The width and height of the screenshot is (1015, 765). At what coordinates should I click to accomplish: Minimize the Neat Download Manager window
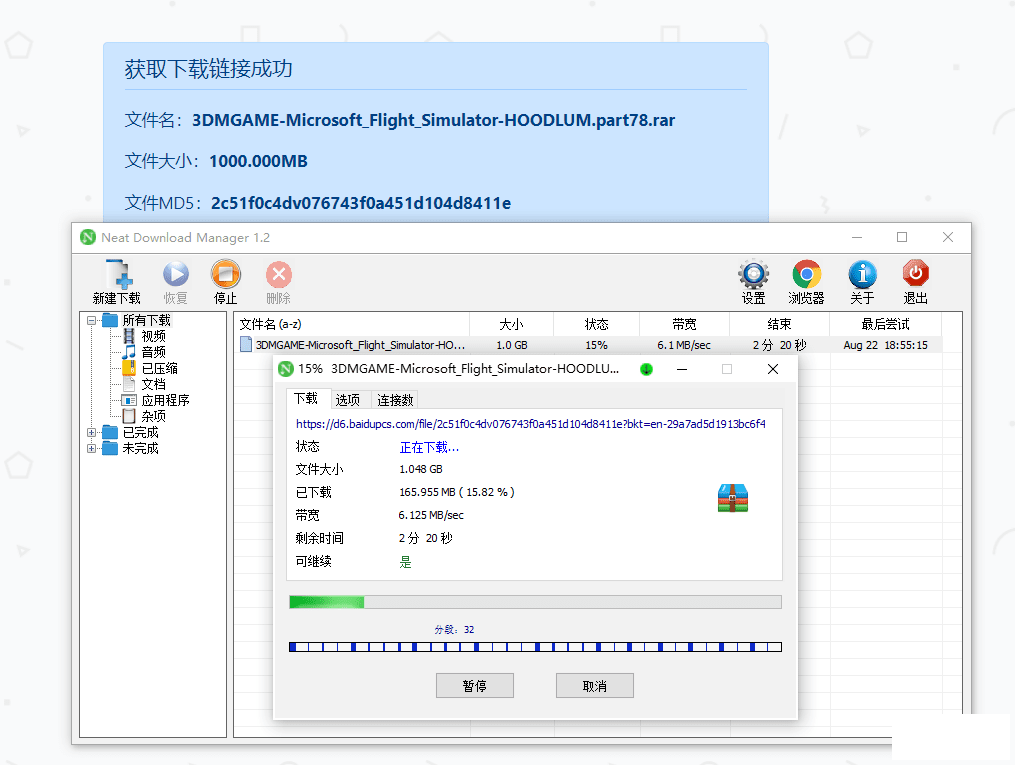point(857,238)
